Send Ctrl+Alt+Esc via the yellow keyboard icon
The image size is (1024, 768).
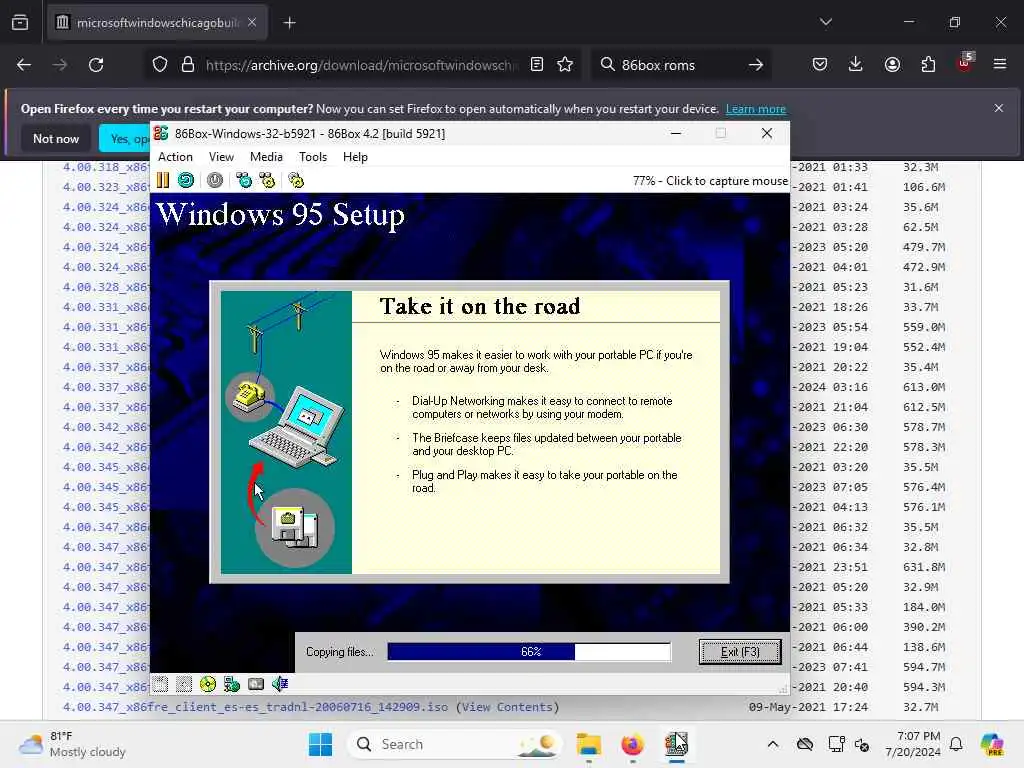[267, 180]
